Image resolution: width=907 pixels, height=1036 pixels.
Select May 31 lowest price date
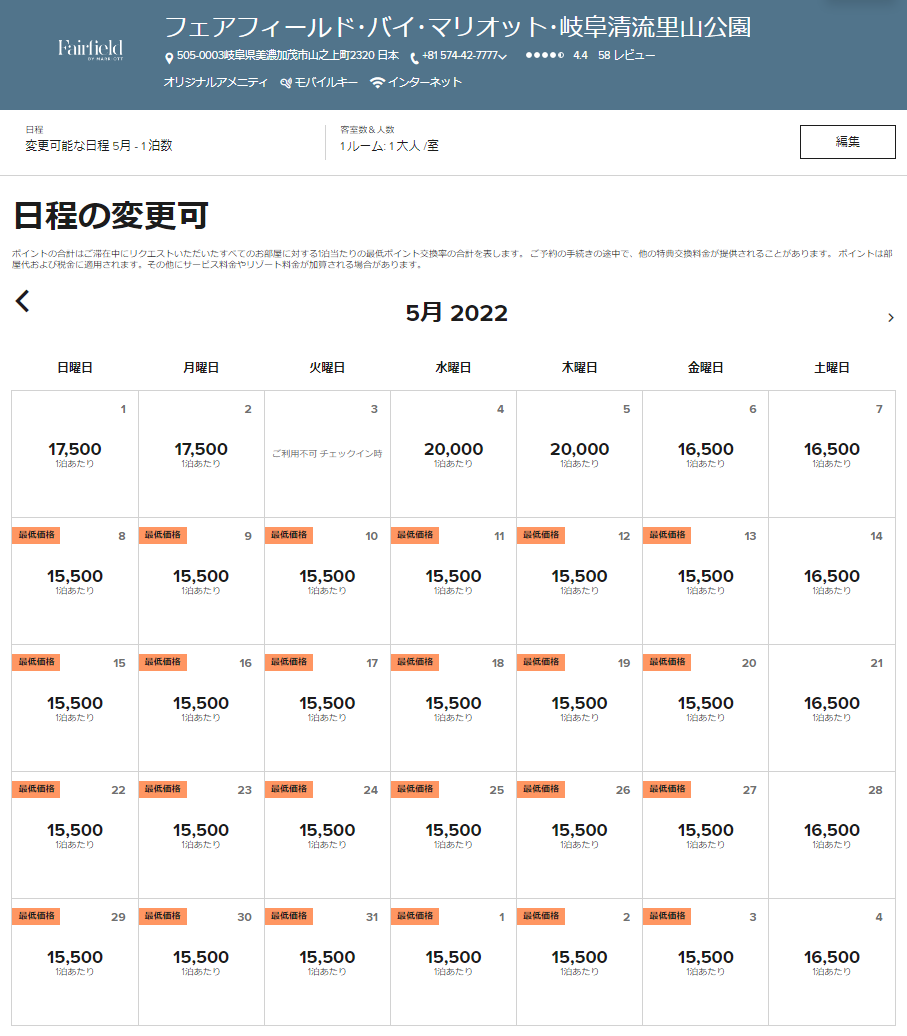coord(327,960)
